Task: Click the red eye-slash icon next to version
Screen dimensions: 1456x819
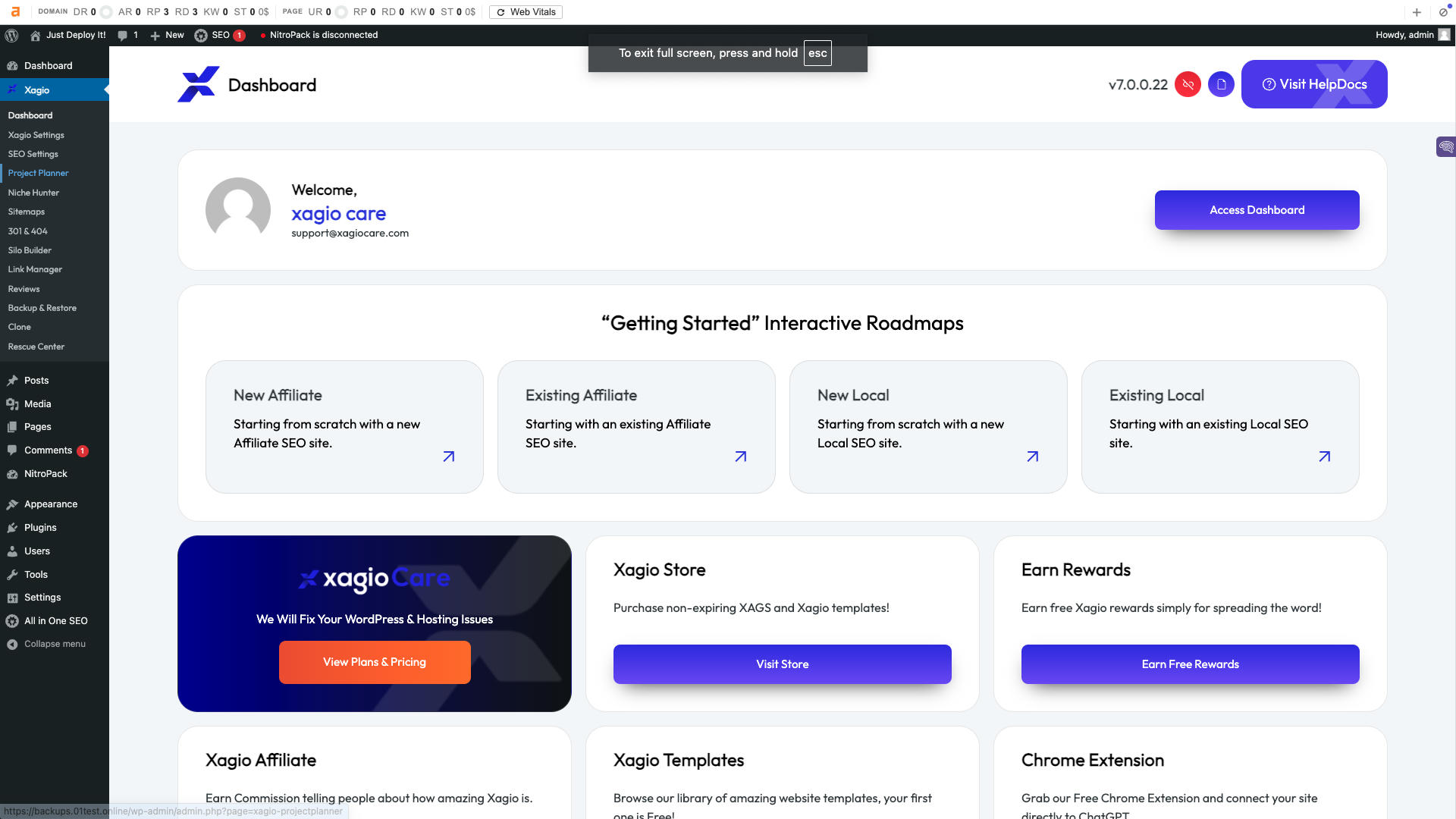Action: pos(1188,84)
